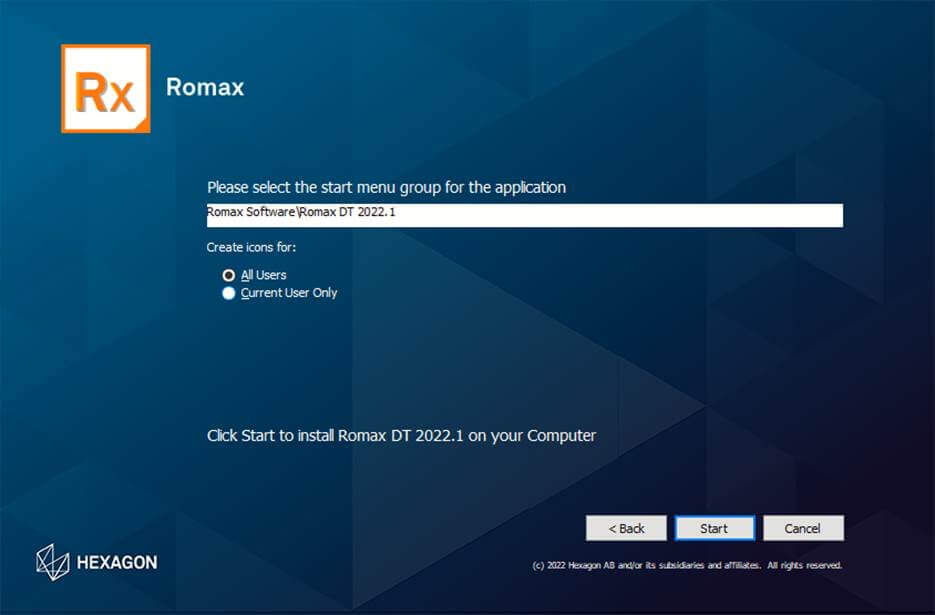The image size is (935, 615).
Task: Click the Hexagon geometric logo emblem
Action: 52,562
